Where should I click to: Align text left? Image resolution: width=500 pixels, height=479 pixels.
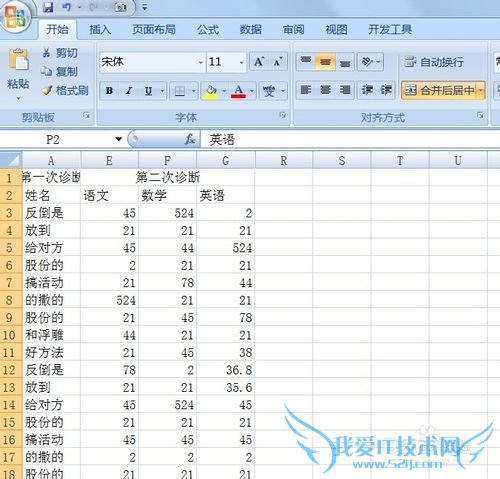(x=306, y=90)
